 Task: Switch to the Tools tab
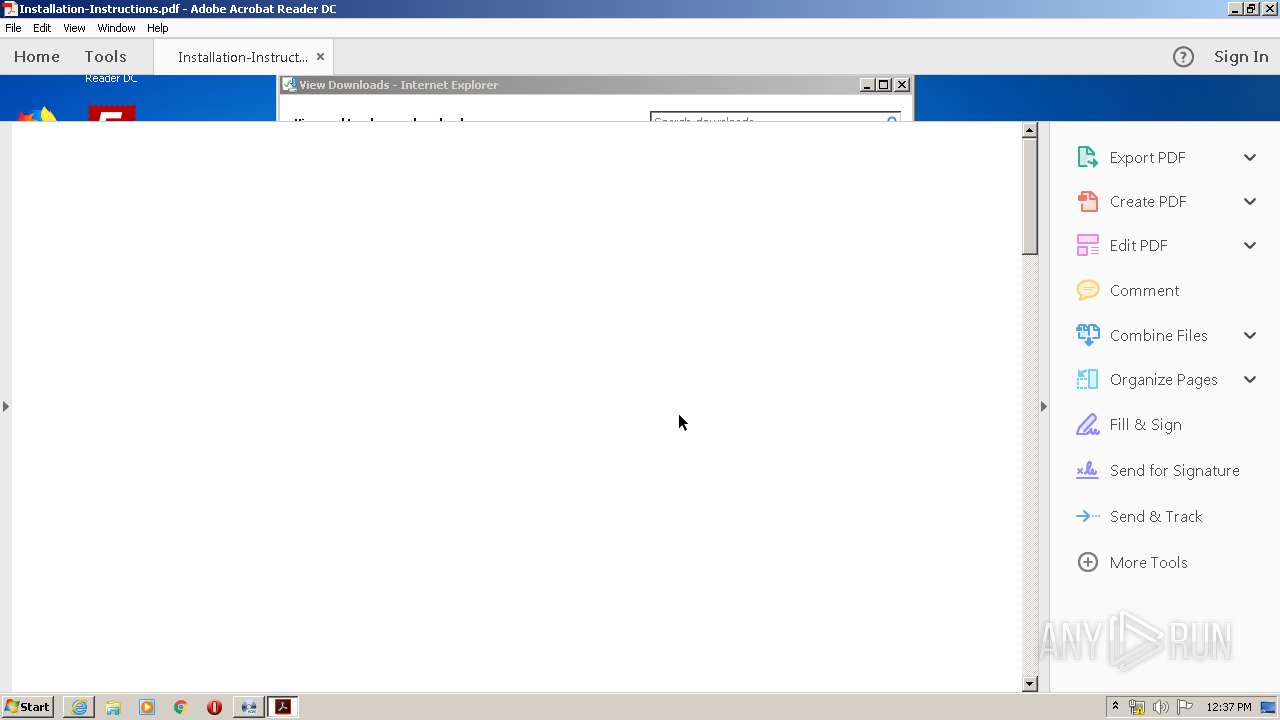pos(105,57)
